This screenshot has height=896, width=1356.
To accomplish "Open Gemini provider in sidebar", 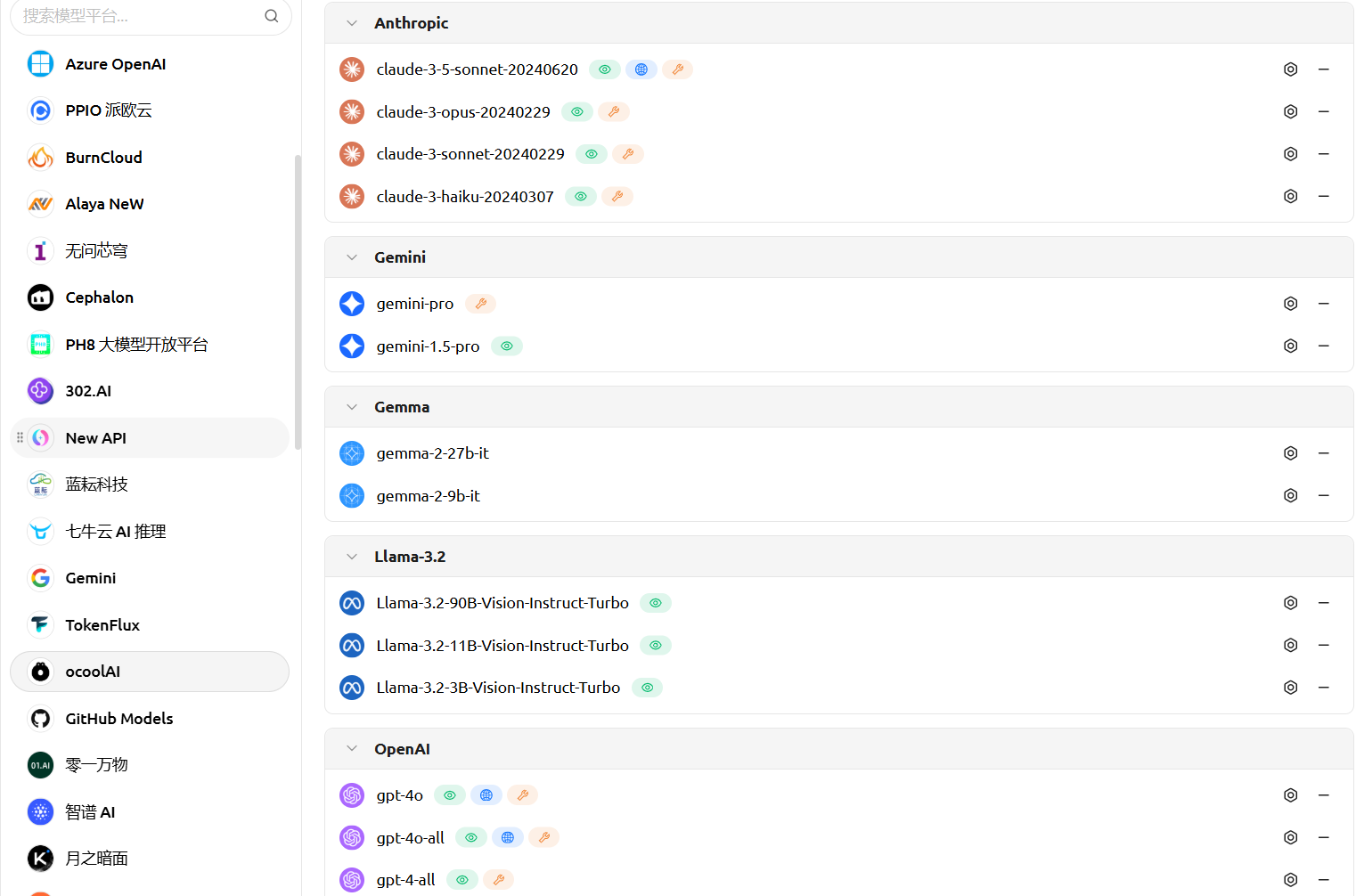I will 150,578.
